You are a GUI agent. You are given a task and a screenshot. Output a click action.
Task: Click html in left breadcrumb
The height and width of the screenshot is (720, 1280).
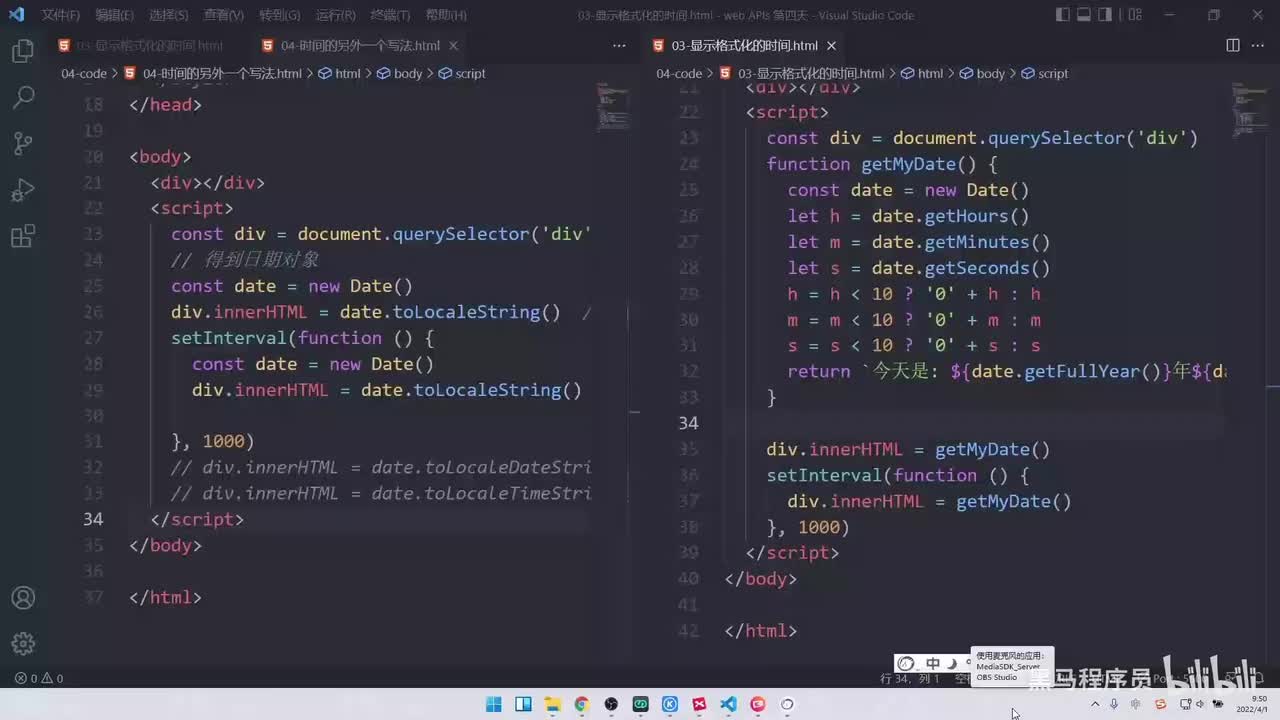click(x=347, y=74)
